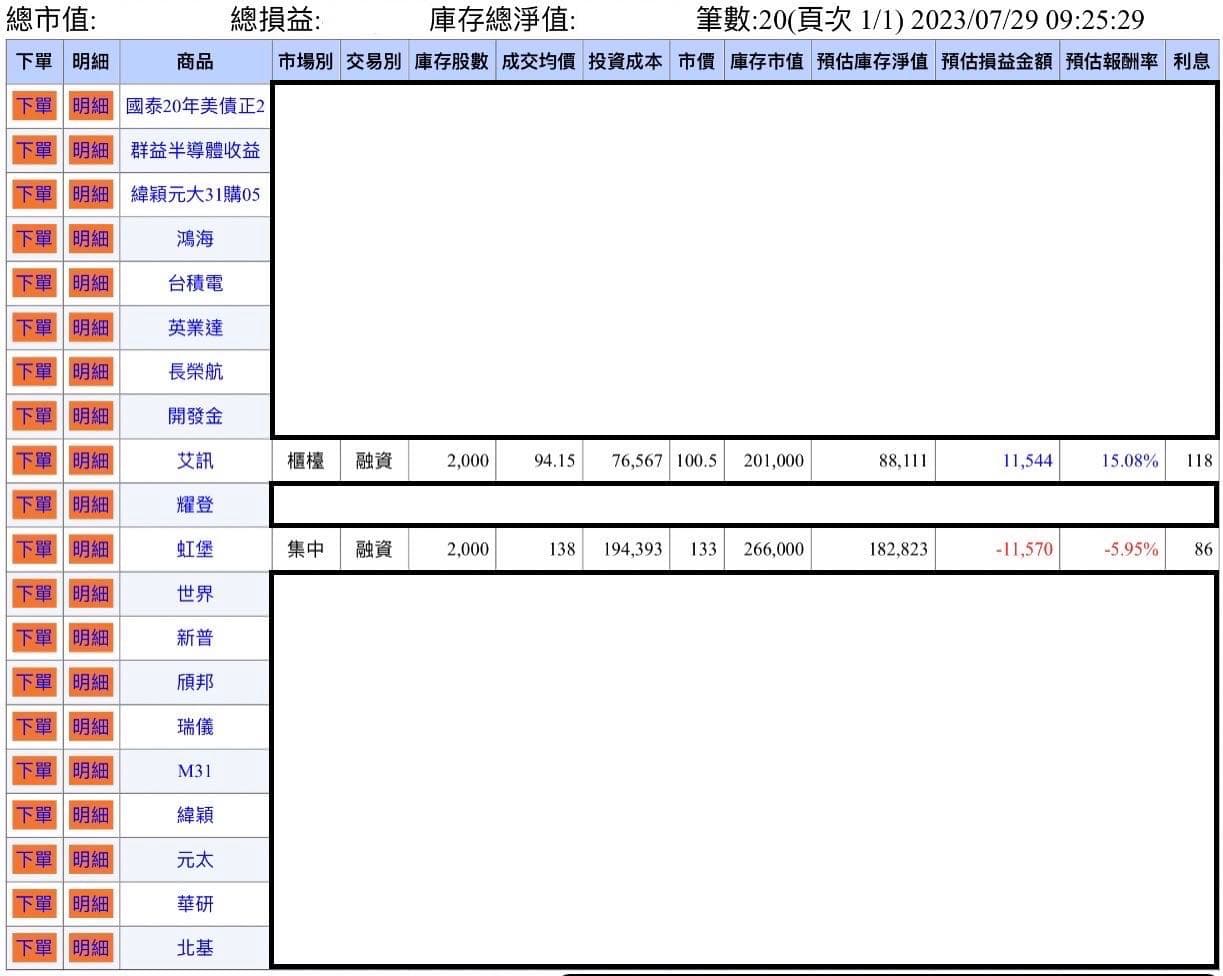The width and height of the screenshot is (1223, 976).
Task: Click 虹堡 return rate -5.95%
Action: [1131, 549]
